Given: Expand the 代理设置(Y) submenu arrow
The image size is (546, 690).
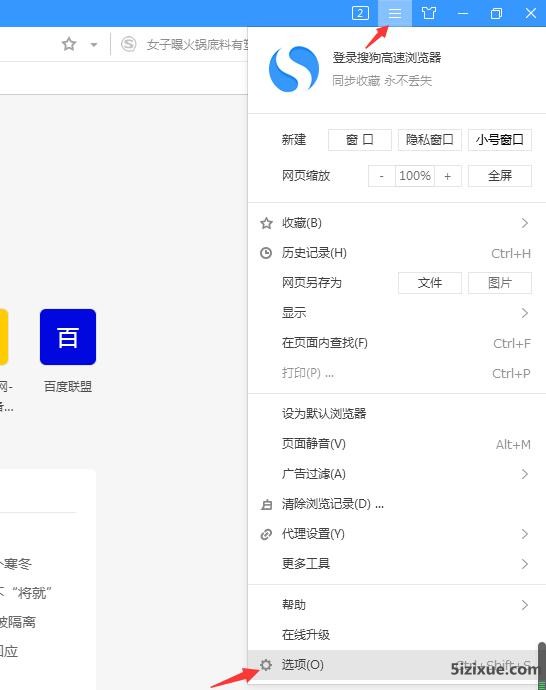Looking at the screenshot, I should click(x=524, y=534).
